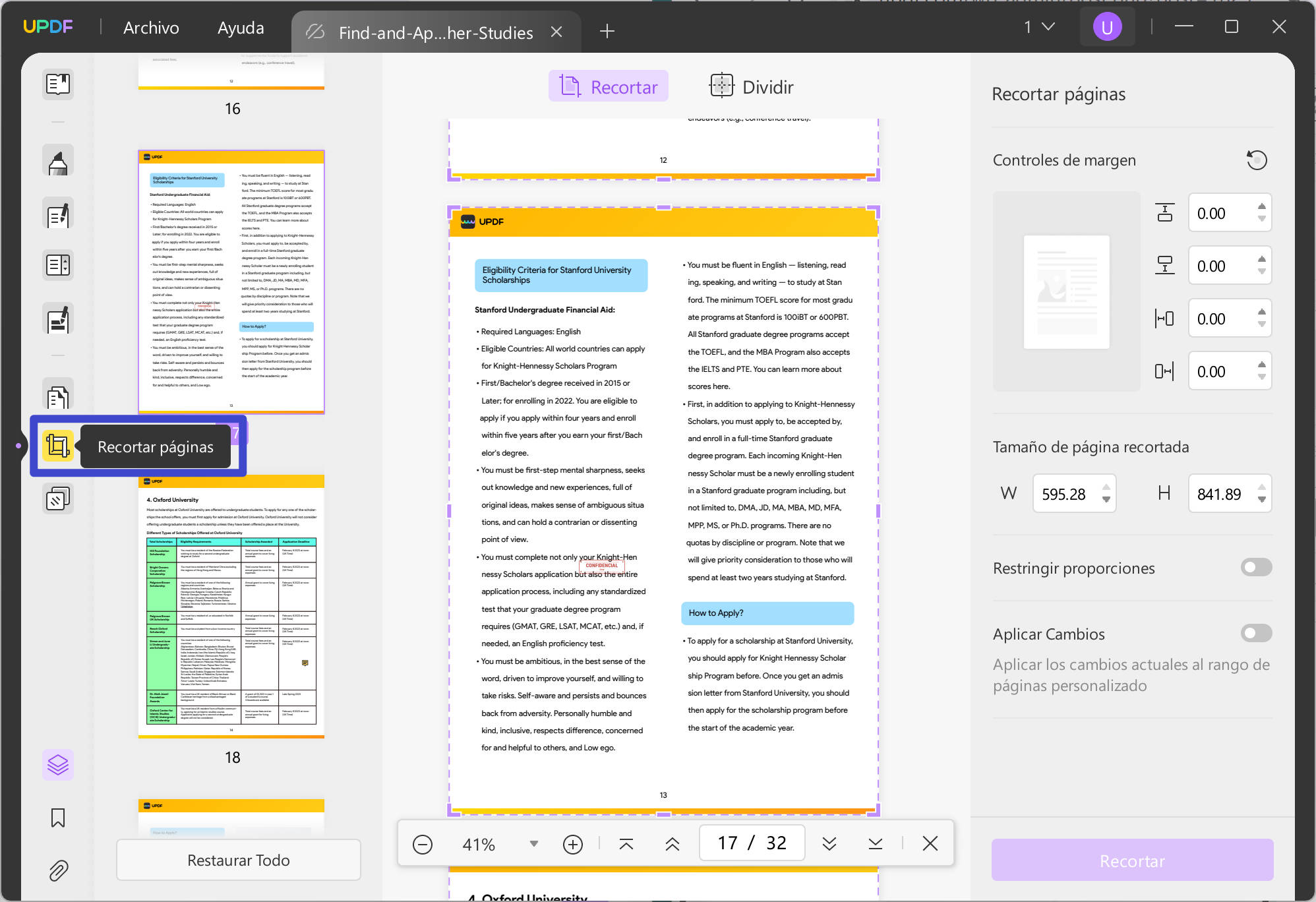The height and width of the screenshot is (902, 1316).
Task: Open the watermark and background tool
Action: (x=58, y=499)
